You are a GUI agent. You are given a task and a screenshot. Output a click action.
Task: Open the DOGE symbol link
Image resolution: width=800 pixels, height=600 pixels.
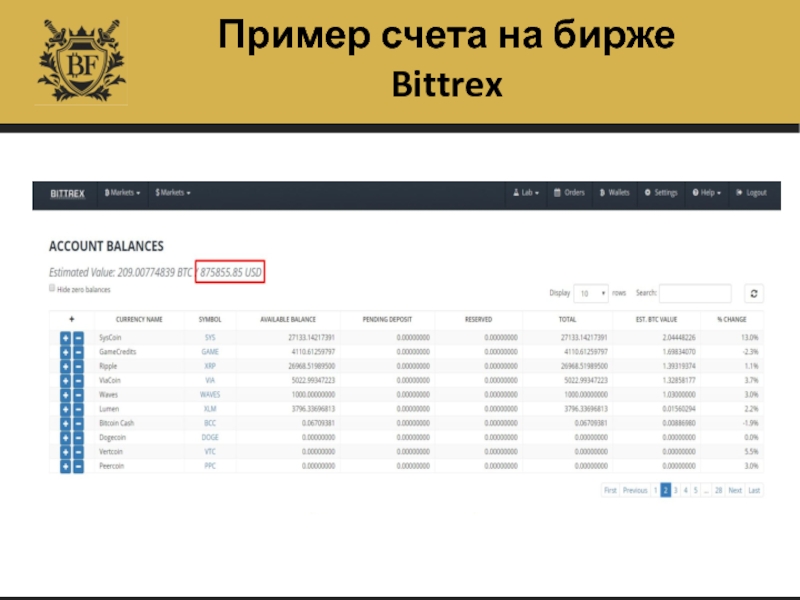coord(210,438)
